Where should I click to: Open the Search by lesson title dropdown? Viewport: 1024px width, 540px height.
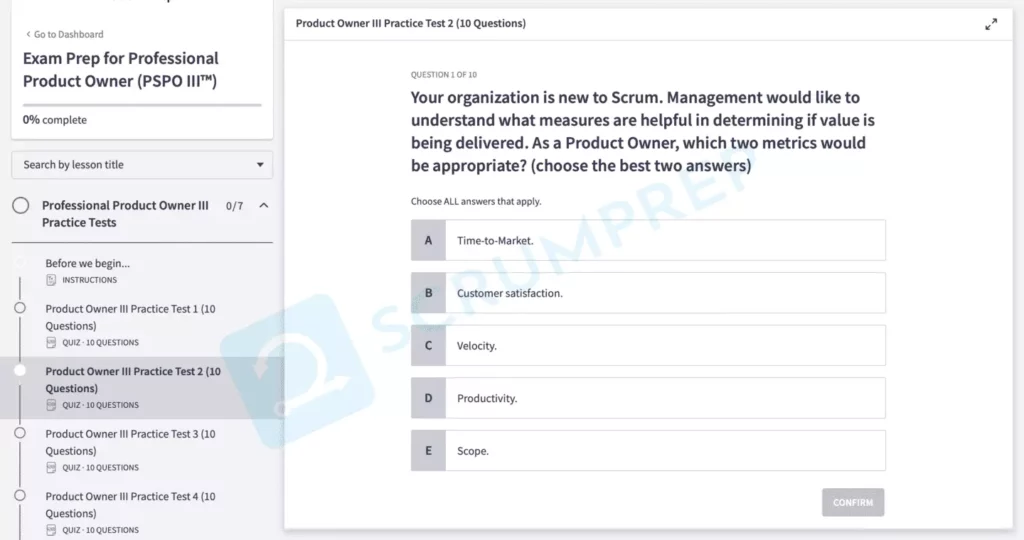click(142, 165)
